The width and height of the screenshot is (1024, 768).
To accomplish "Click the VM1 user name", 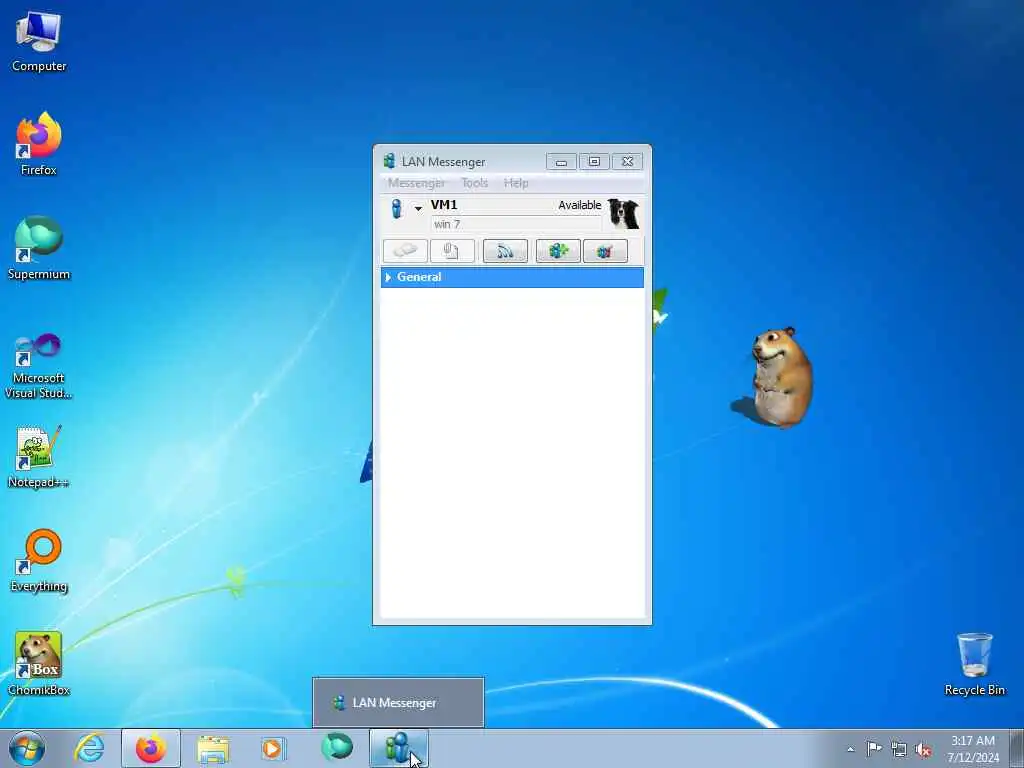I will click(444, 204).
